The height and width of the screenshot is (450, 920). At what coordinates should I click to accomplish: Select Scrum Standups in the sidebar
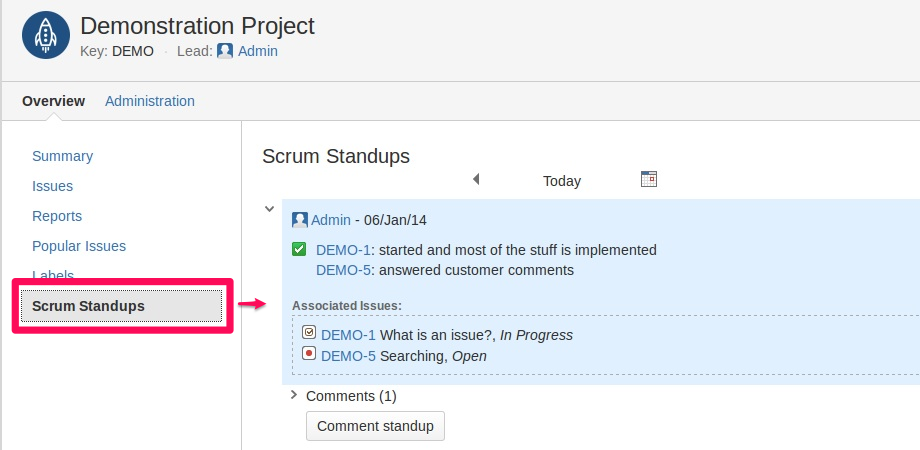pyautogui.click(x=122, y=306)
